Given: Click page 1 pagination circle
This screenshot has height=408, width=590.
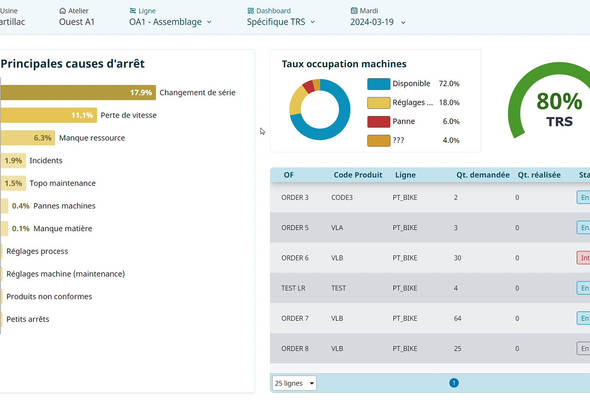Looking at the screenshot, I should [454, 383].
